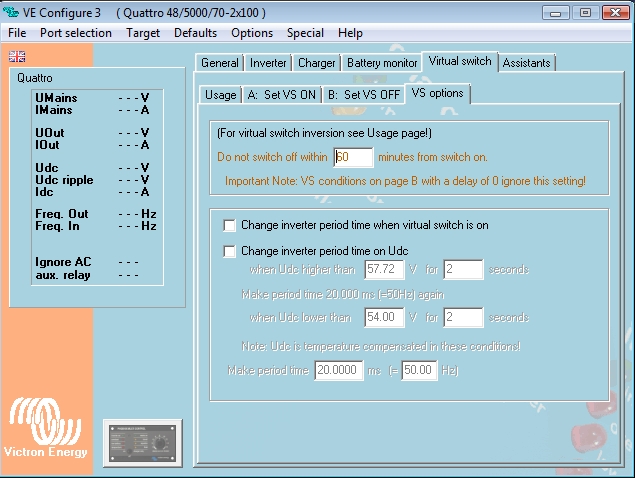Click the 'aux. relay' status label
This screenshot has width=635, height=478.
[63, 275]
